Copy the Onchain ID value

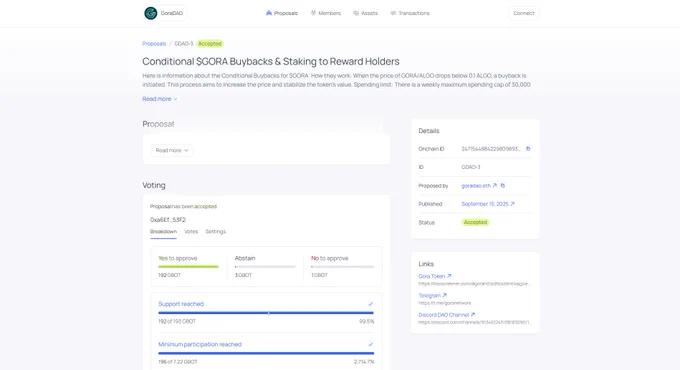tap(528, 149)
